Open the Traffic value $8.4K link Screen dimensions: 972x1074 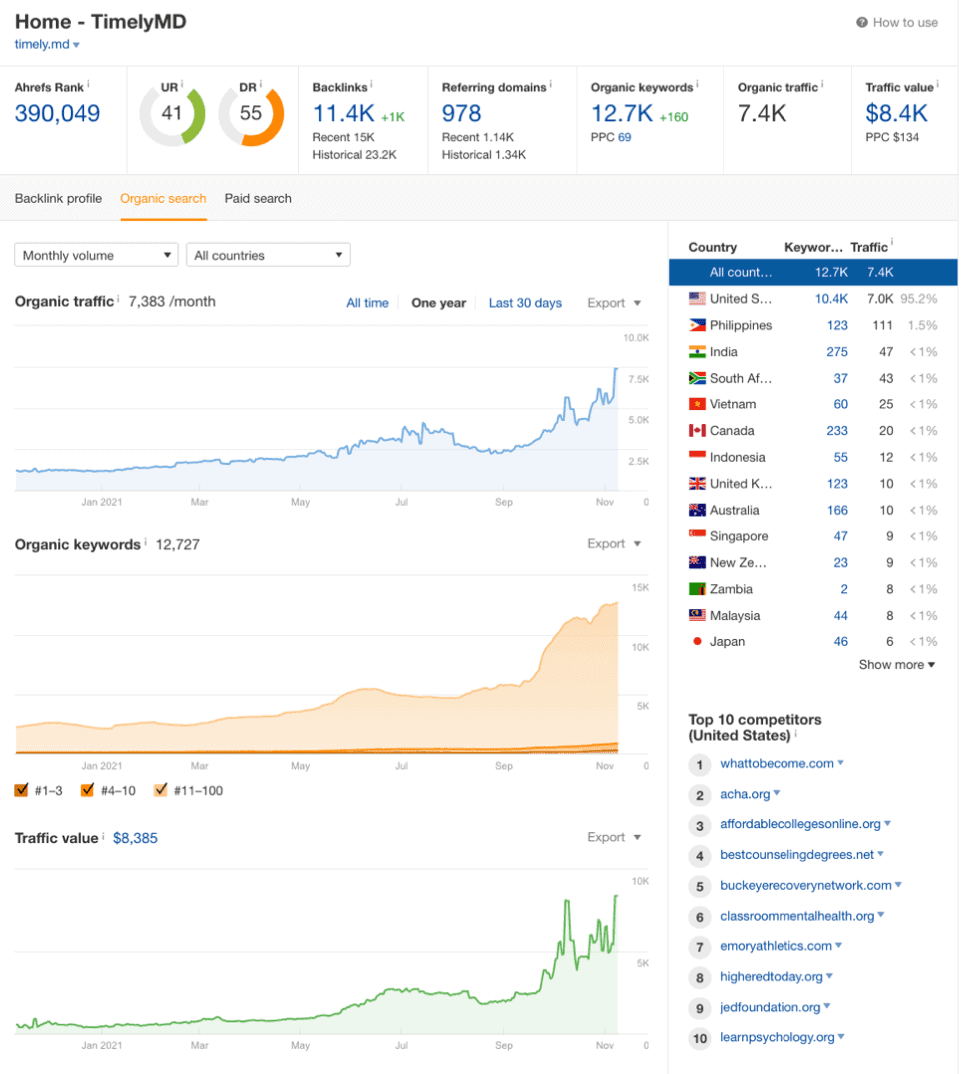tap(897, 113)
